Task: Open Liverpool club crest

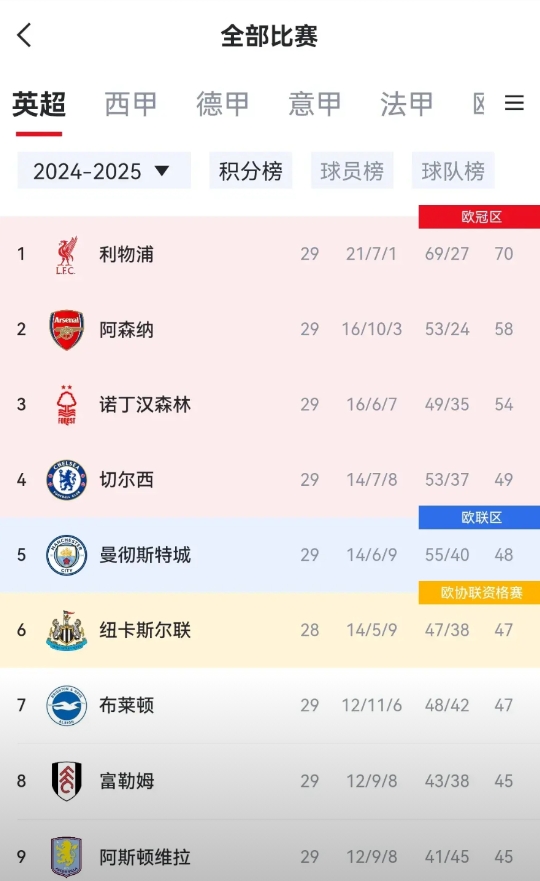Action: pyautogui.click(x=66, y=255)
